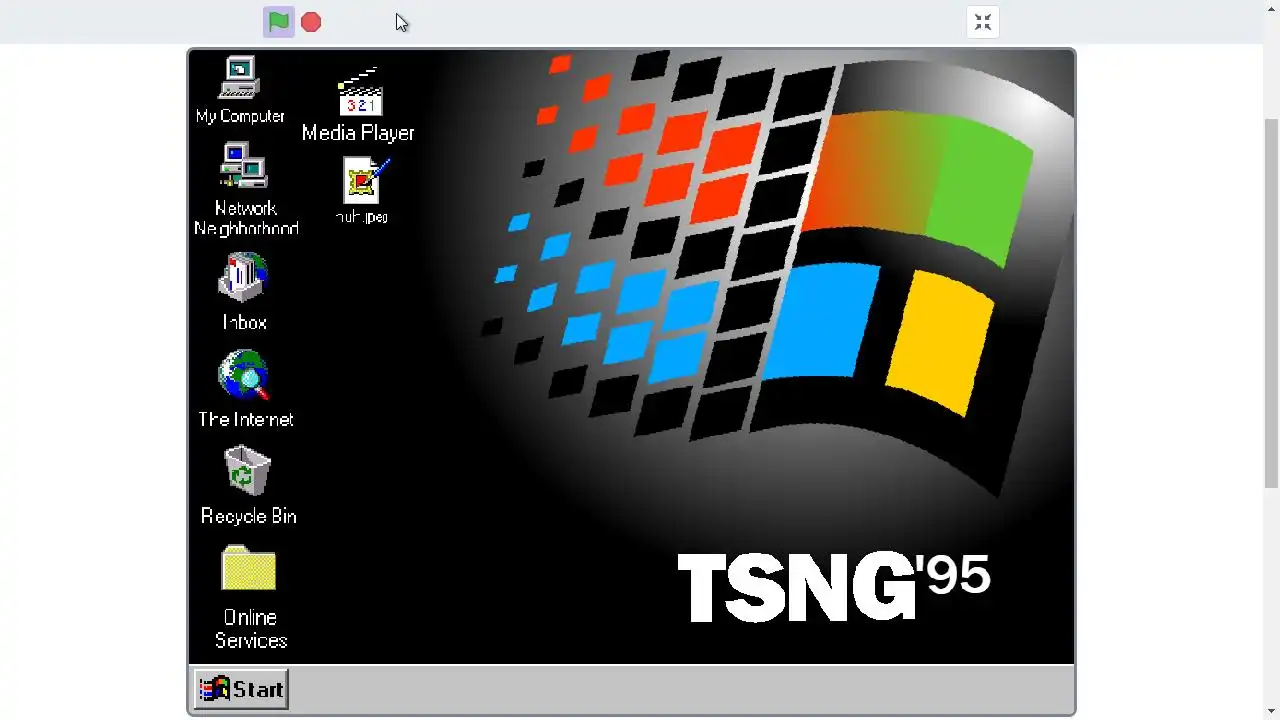
Task: Launch The Internet globe icon
Action: pyautogui.click(x=244, y=375)
